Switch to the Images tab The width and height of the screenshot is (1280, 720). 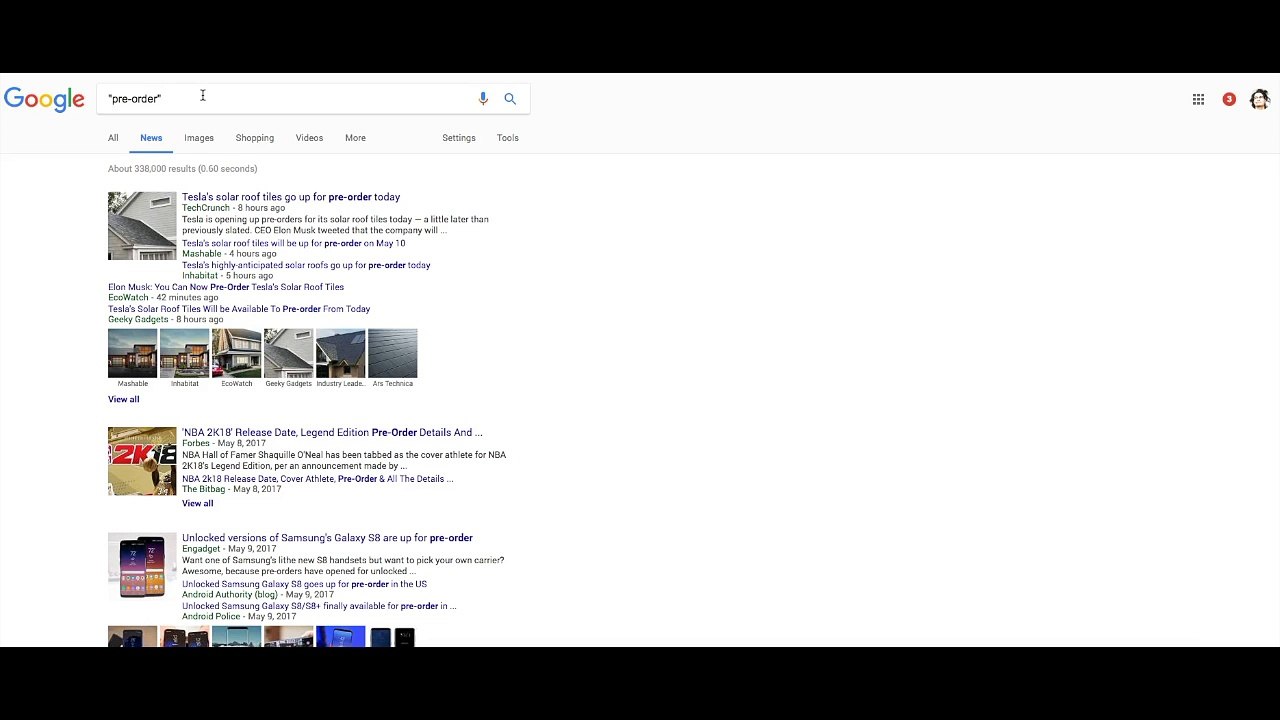coord(199,138)
